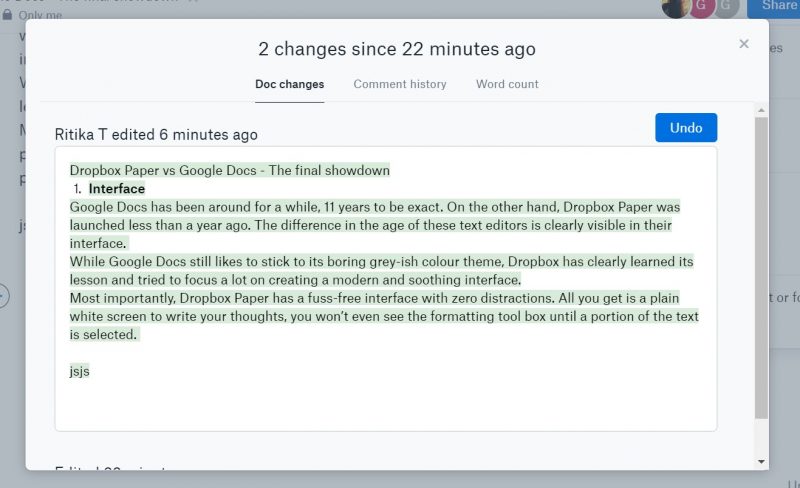The width and height of the screenshot is (800, 488).
Task: Click the scroll up arrow in dialog
Action: click(x=761, y=110)
